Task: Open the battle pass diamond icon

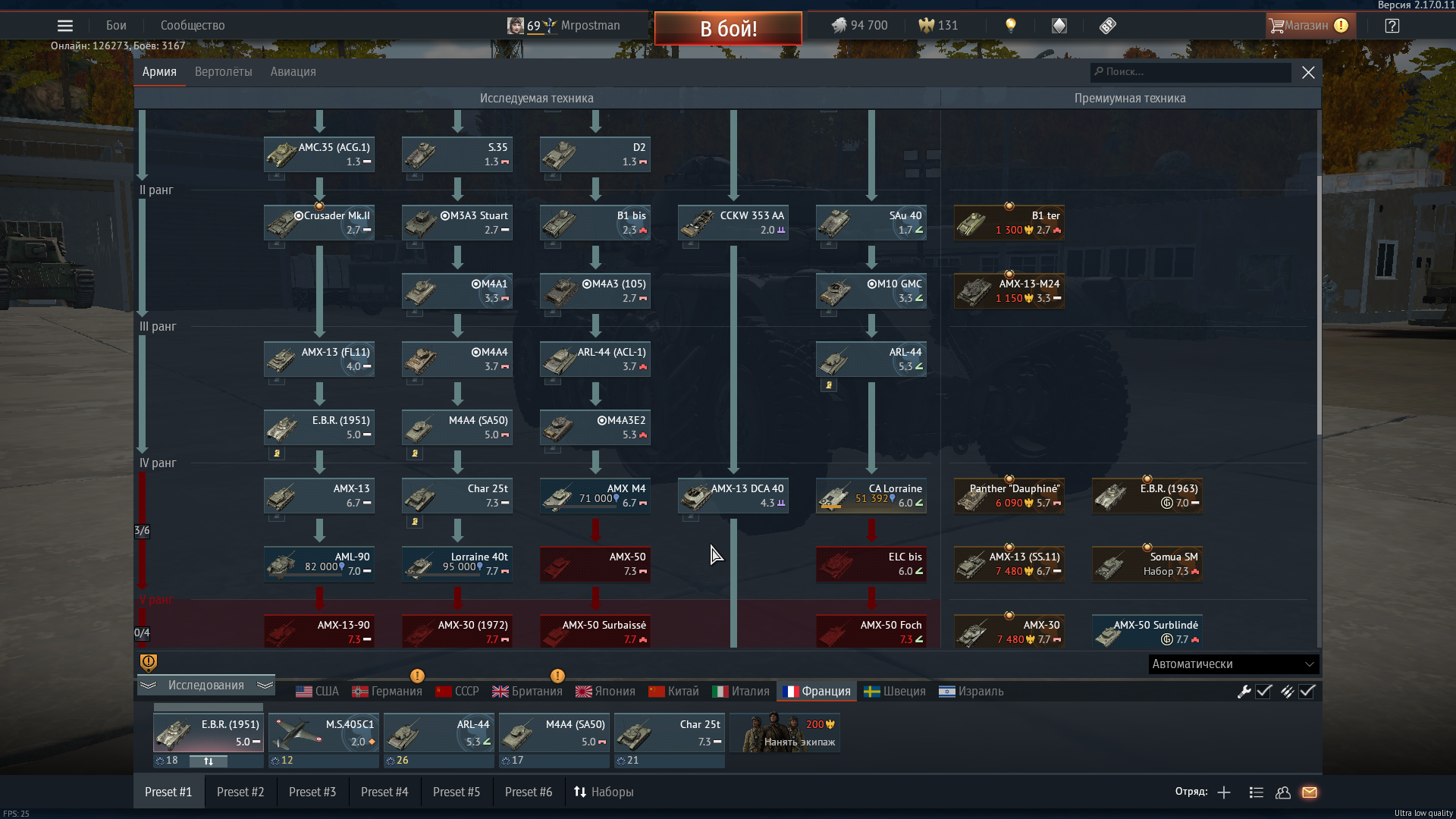Action: pyautogui.click(x=1059, y=26)
